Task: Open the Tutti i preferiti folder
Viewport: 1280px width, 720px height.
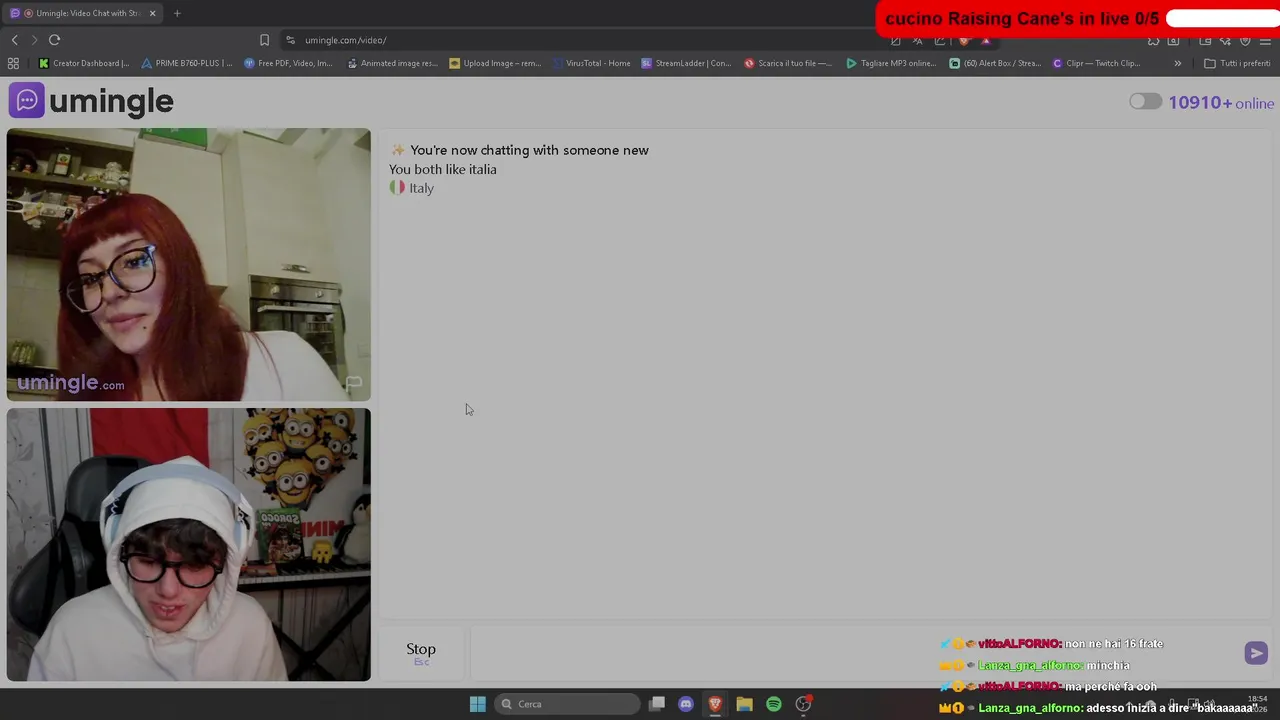Action: pyautogui.click(x=1237, y=63)
